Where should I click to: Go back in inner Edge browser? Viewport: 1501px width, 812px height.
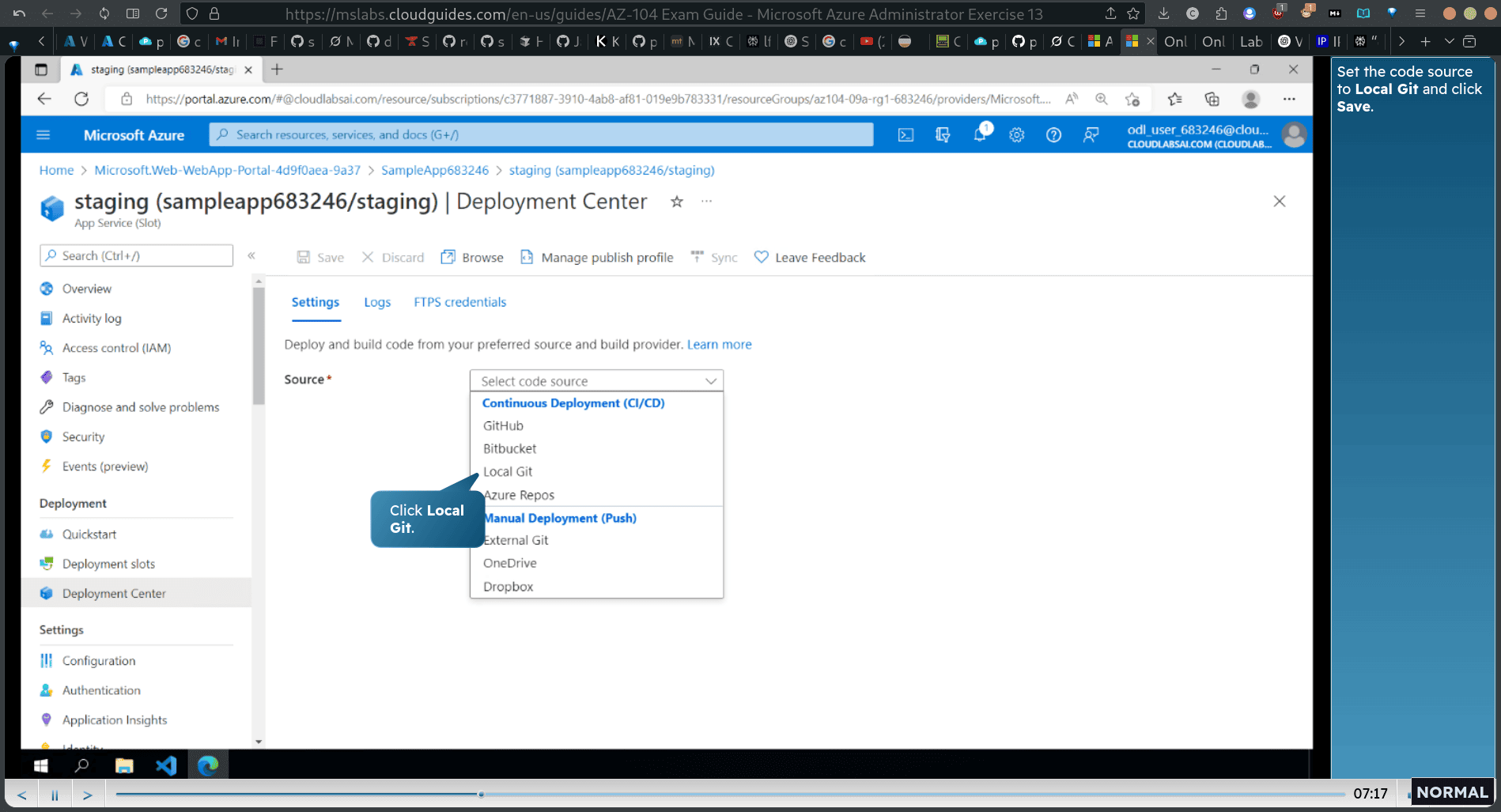pyautogui.click(x=44, y=99)
